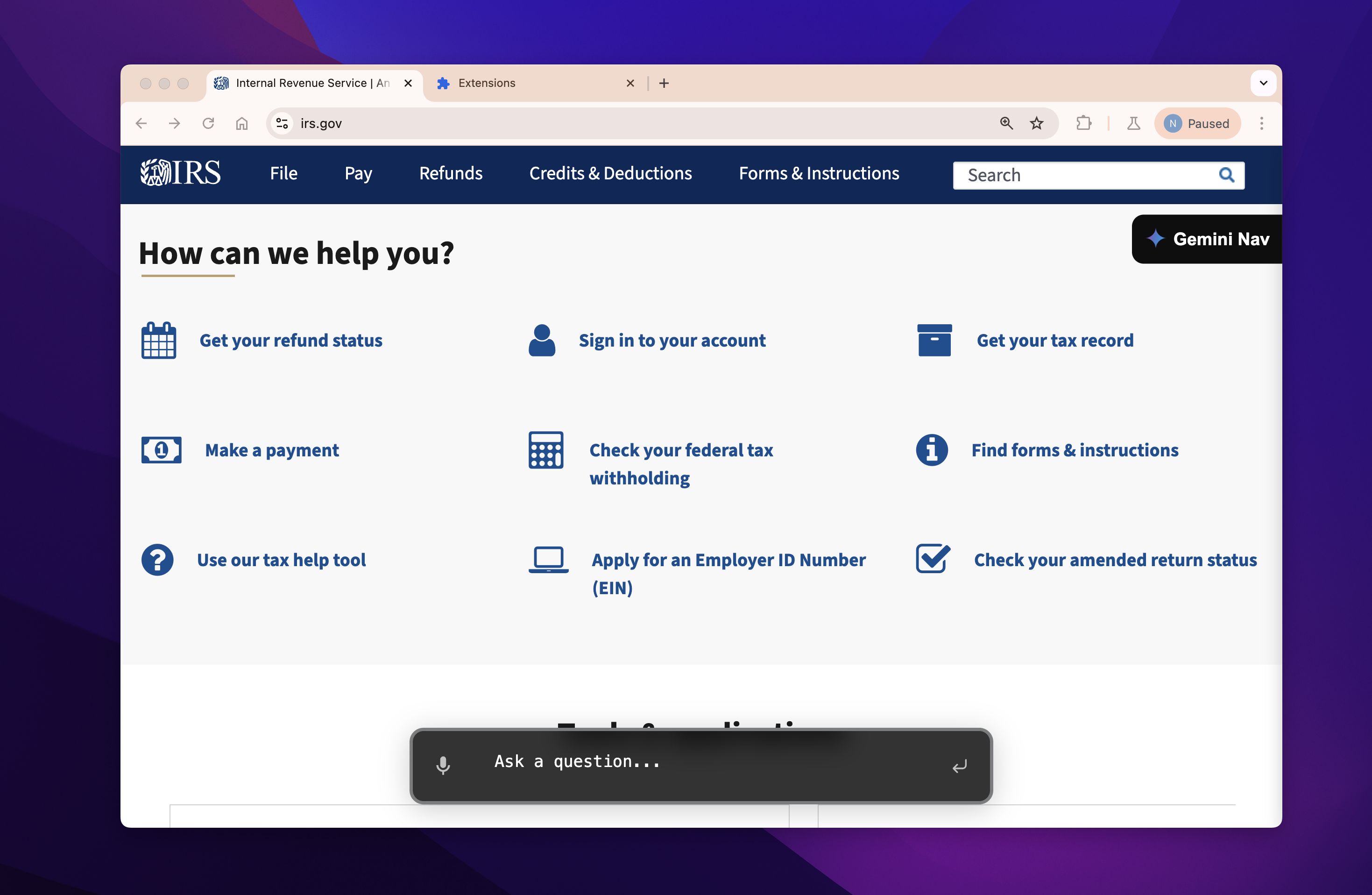Click the calculator icon for tax withholding
The image size is (1372, 895).
[545, 450]
